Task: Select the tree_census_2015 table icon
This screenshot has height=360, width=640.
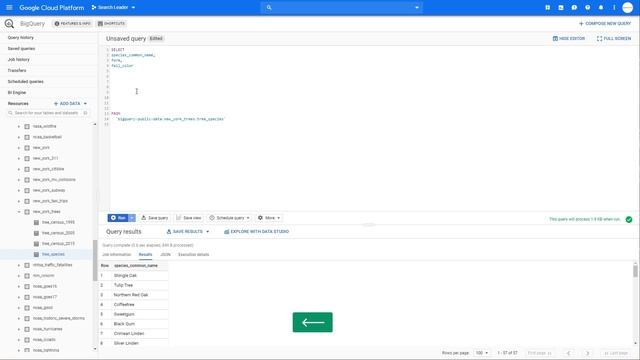Action: coord(36,244)
